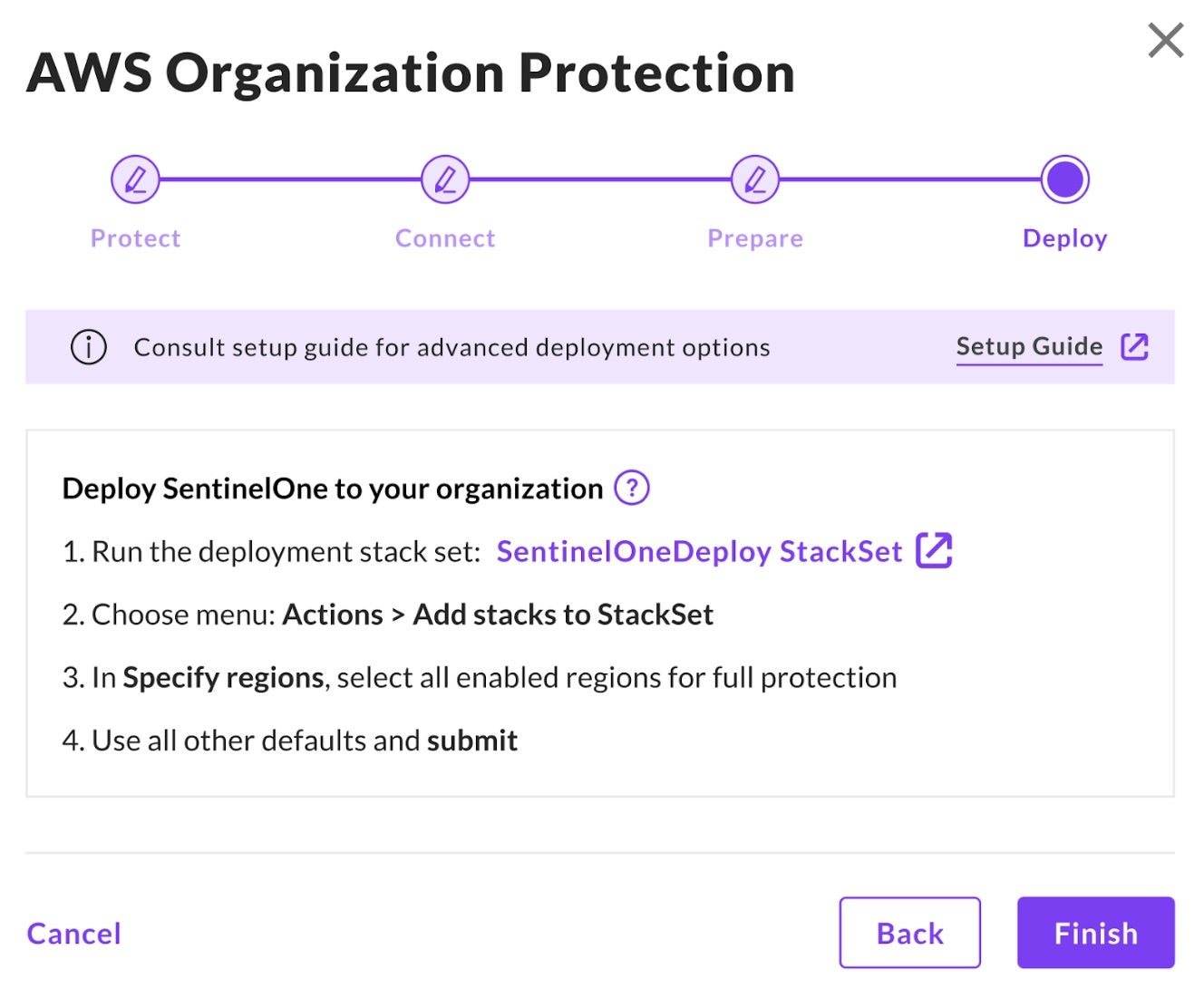This screenshot has width=1204, height=988.
Task: Open the Setup Guide link
Action: coord(1029,346)
